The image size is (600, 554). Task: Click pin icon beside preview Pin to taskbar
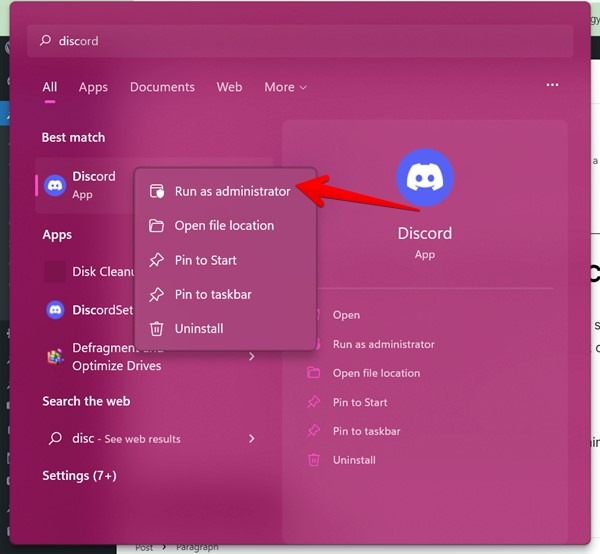click(x=313, y=431)
